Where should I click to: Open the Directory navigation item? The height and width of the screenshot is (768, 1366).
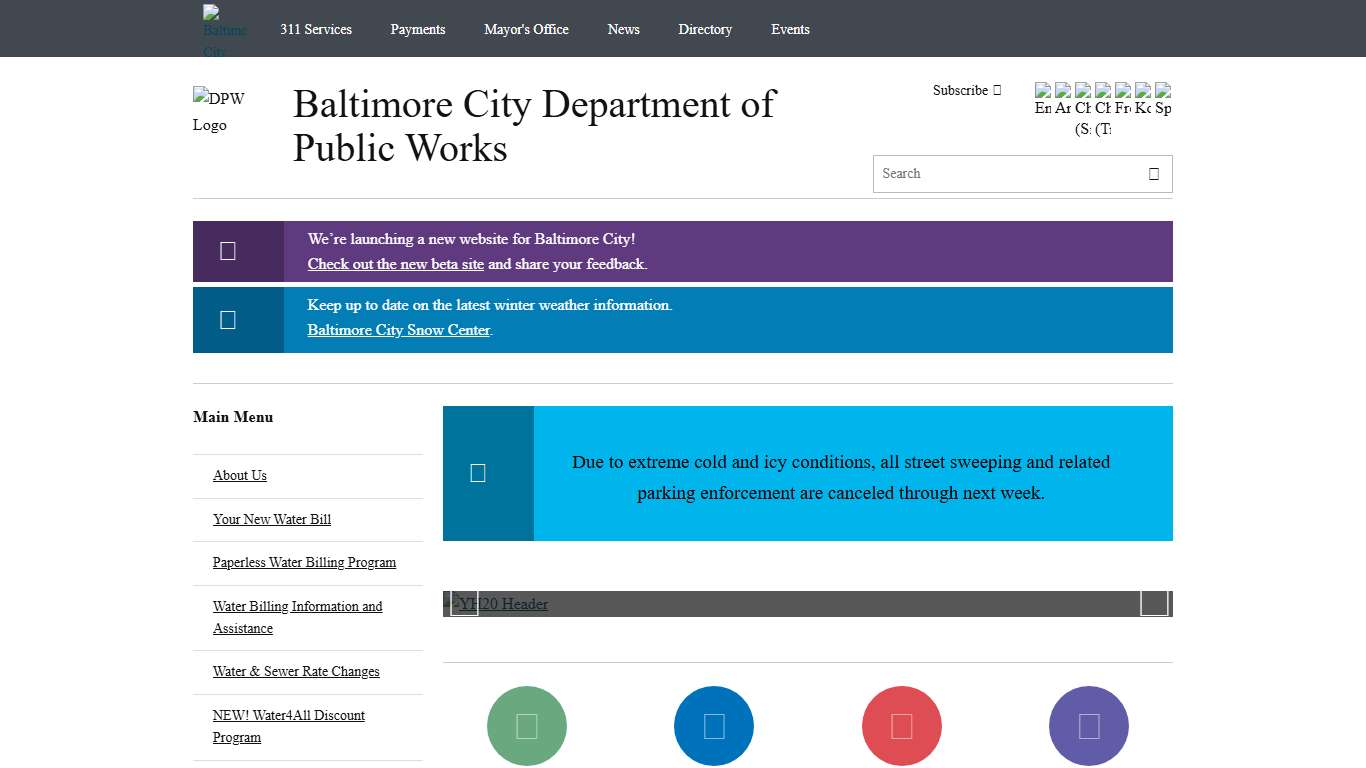click(705, 29)
